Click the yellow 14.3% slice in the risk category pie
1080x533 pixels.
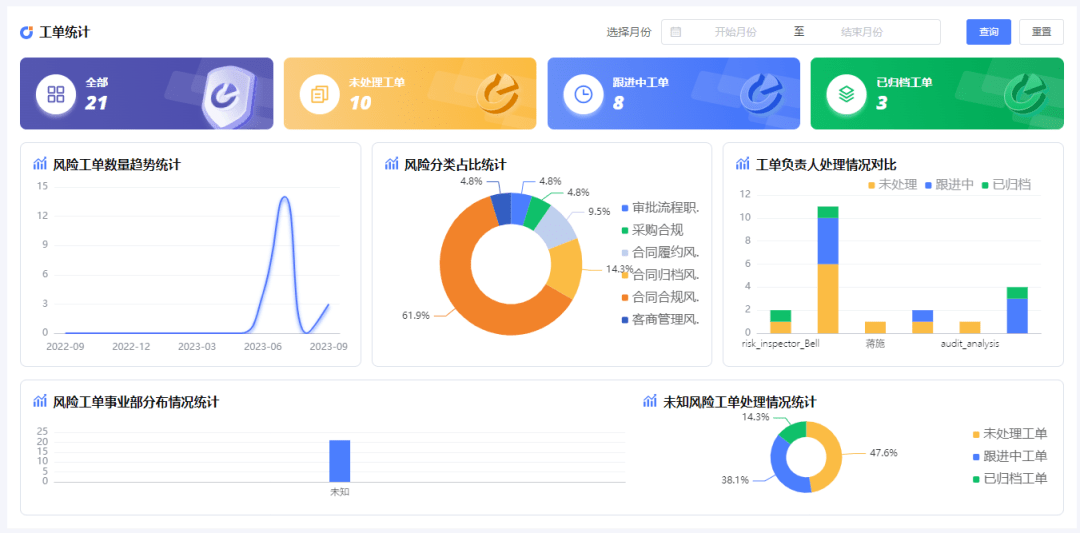click(566, 269)
